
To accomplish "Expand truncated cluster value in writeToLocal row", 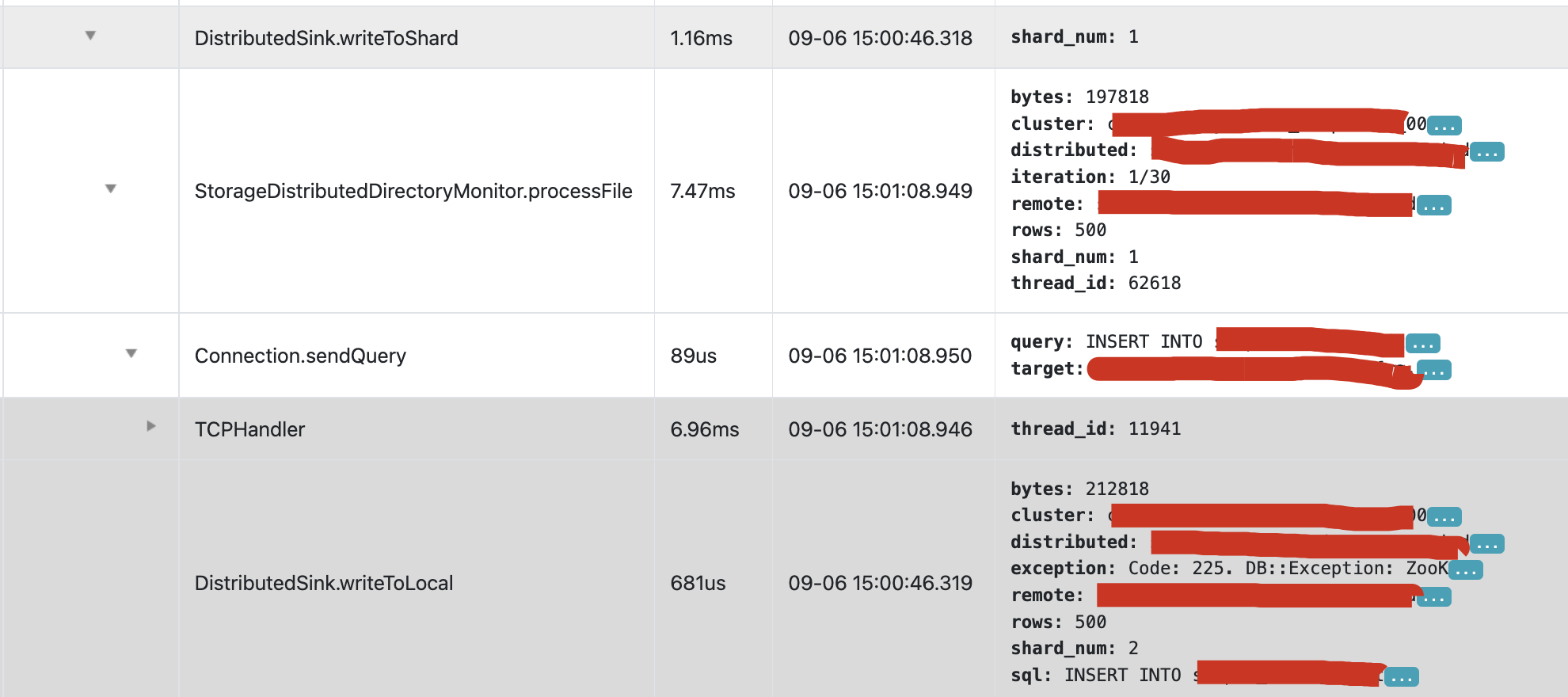I will [1444, 517].
